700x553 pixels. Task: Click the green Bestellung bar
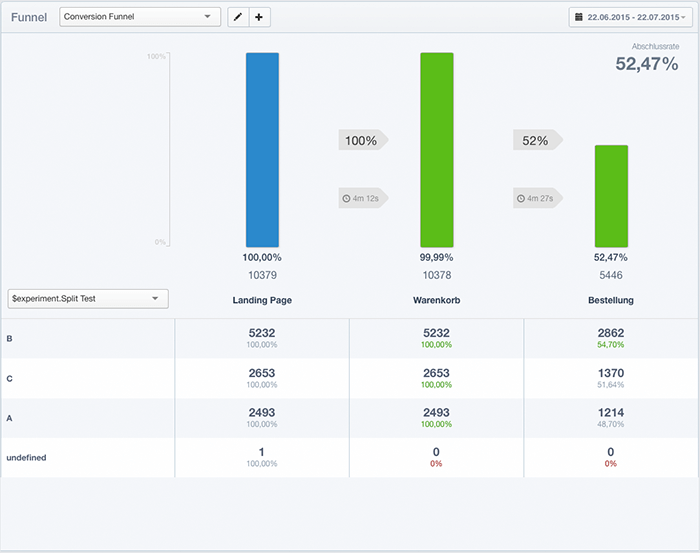(x=611, y=196)
